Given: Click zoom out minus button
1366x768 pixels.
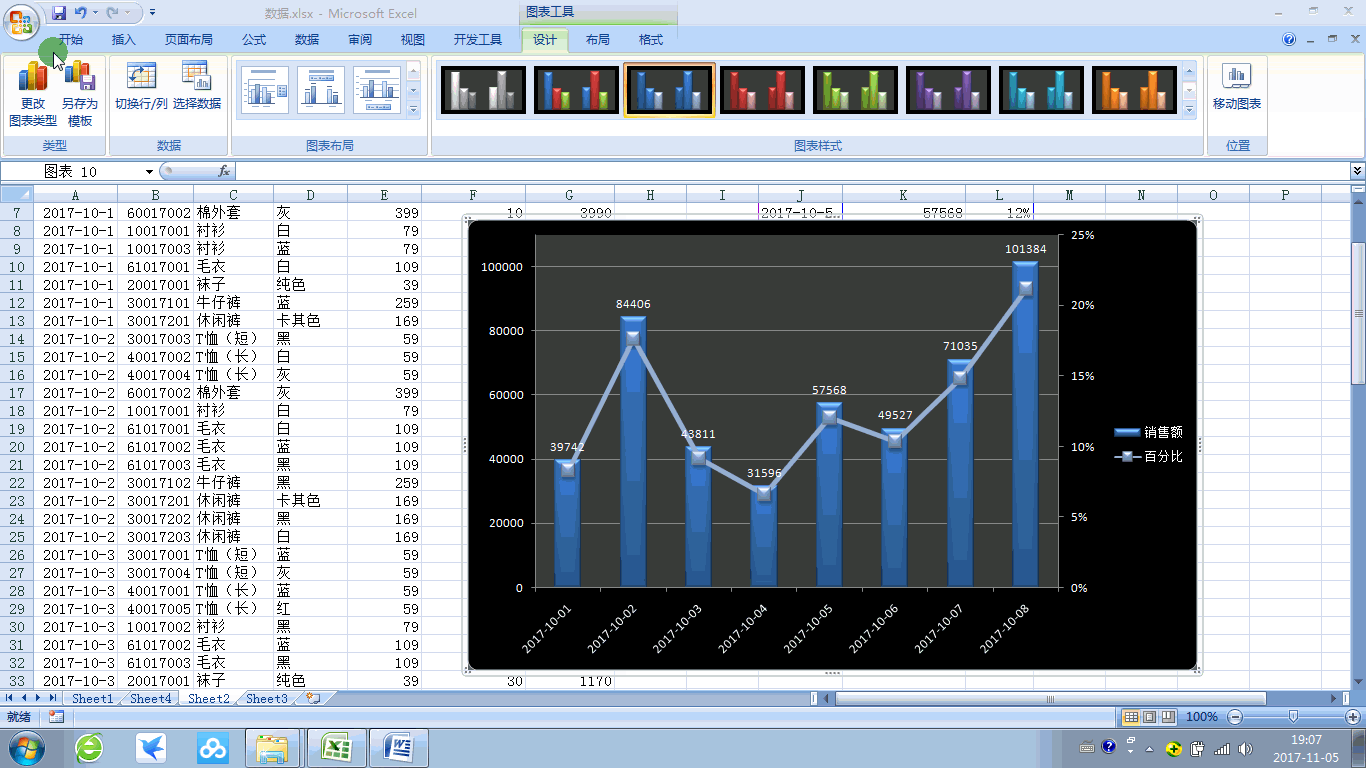Looking at the screenshot, I should coord(1235,717).
